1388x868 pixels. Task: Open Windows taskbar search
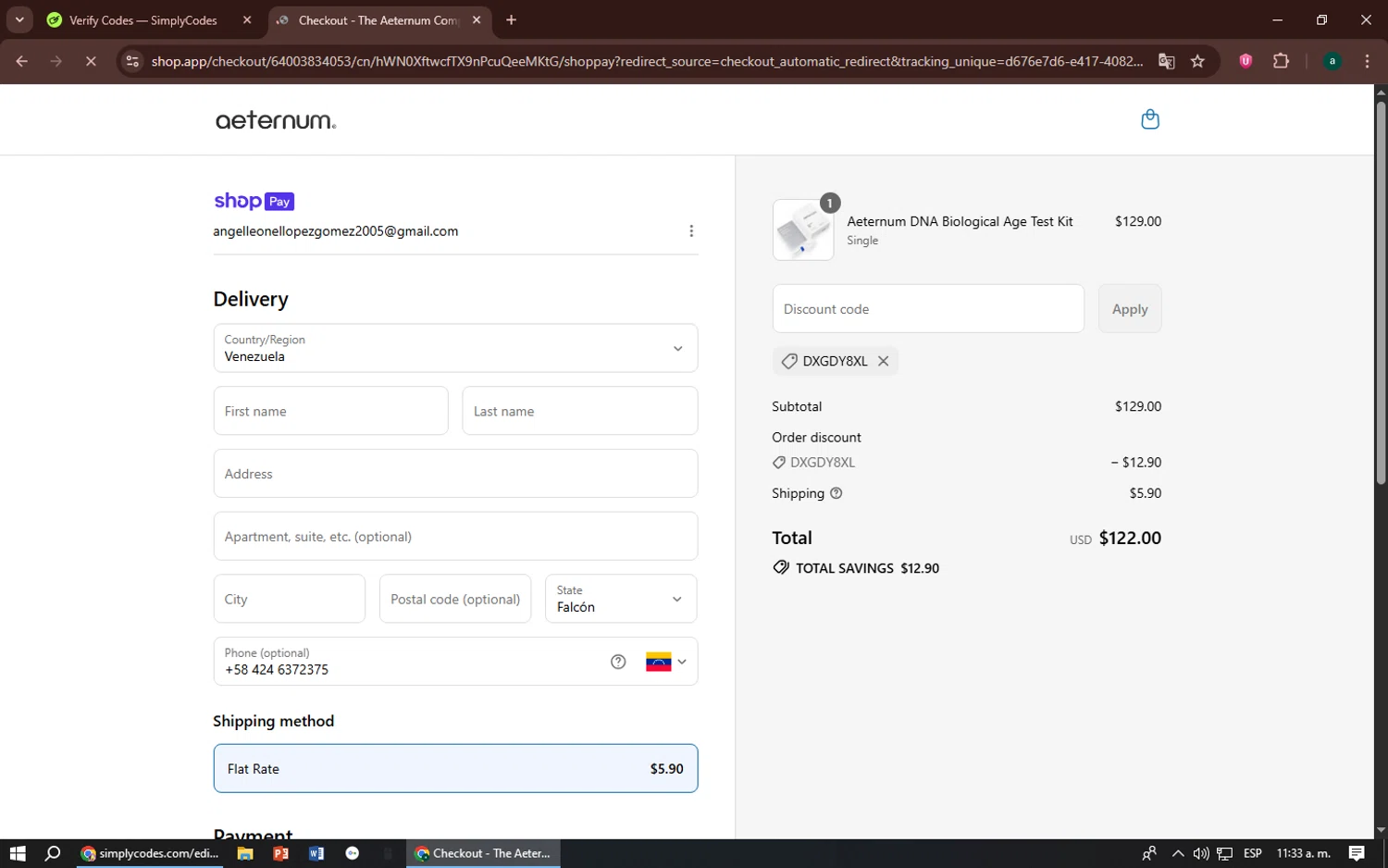tap(53, 853)
